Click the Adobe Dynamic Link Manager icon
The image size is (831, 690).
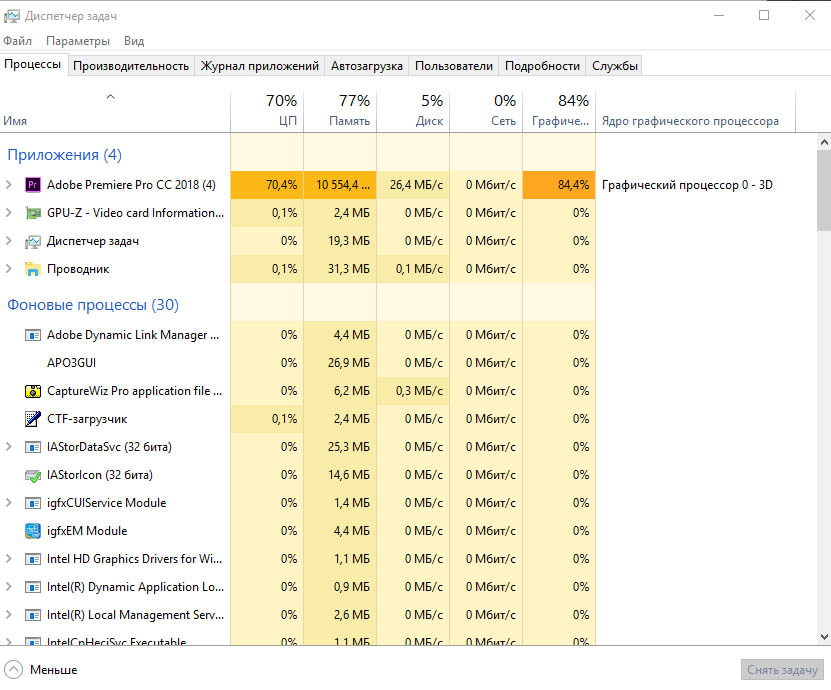coord(33,335)
